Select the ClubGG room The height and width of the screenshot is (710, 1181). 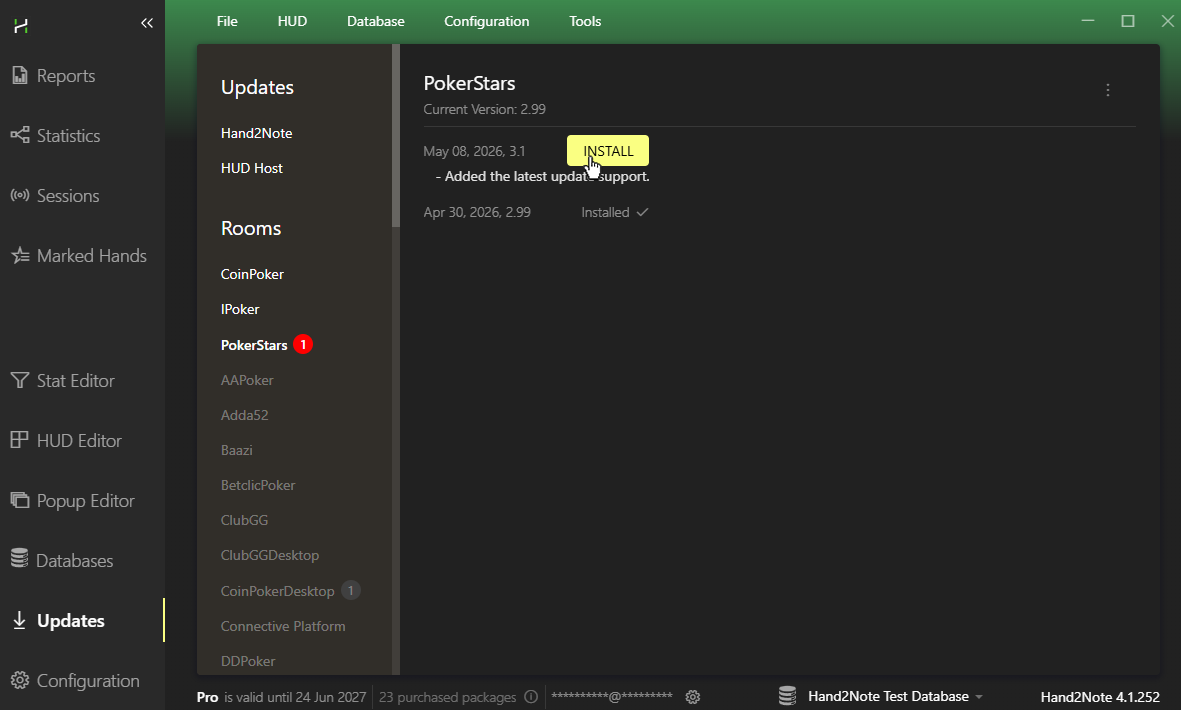244,520
